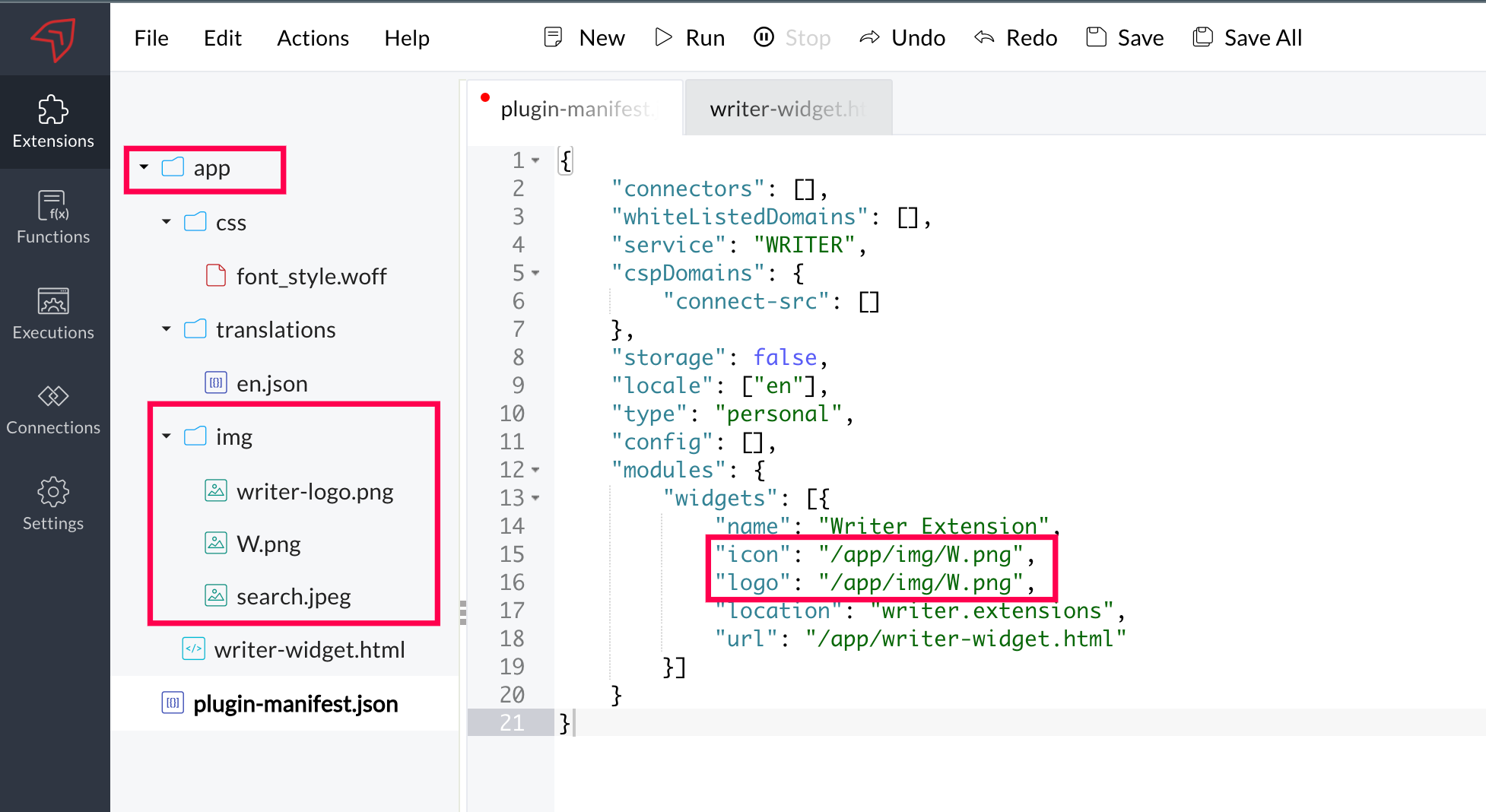Click the Undo button
1486x812 pixels.
[902, 38]
